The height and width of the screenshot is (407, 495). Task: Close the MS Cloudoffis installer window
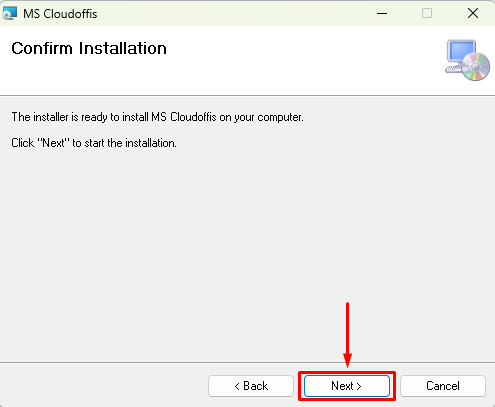coord(473,13)
